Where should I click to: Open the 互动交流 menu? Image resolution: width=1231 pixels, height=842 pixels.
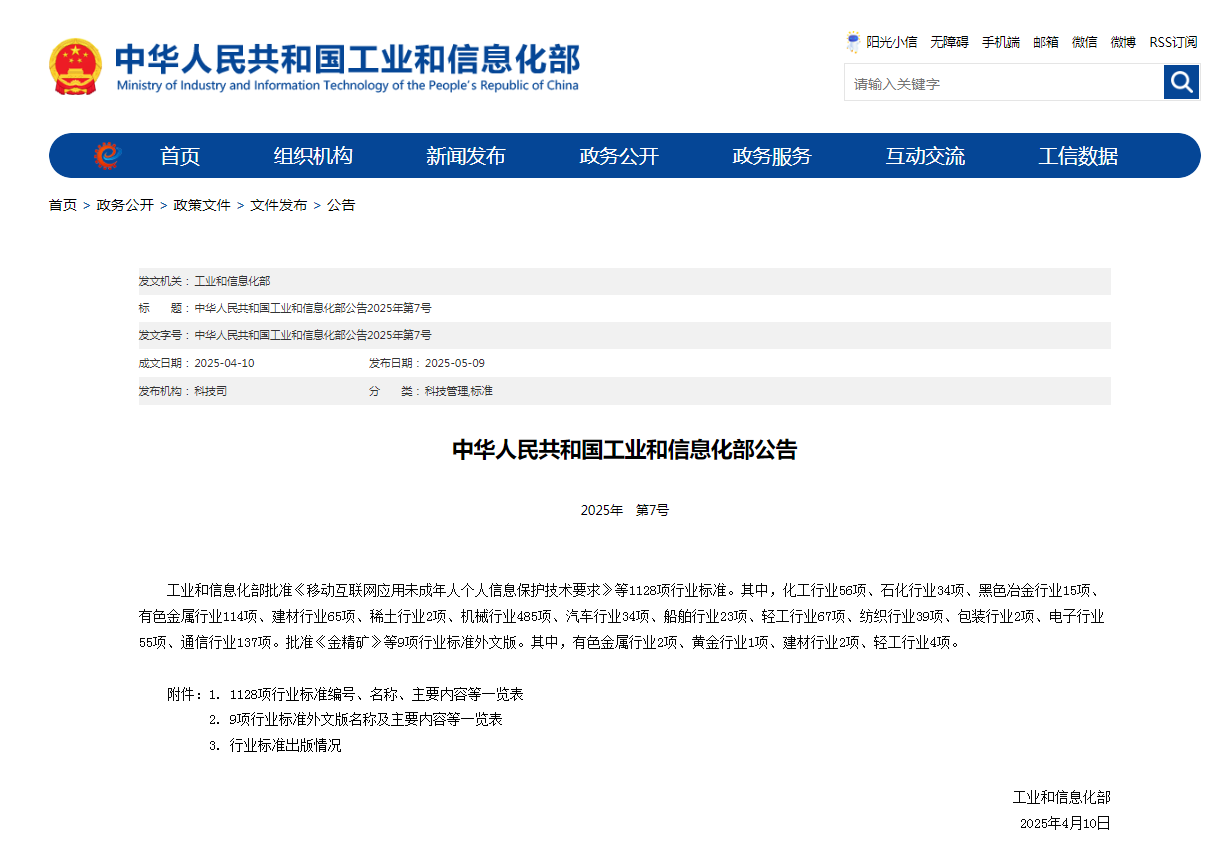[x=925, y=156]
